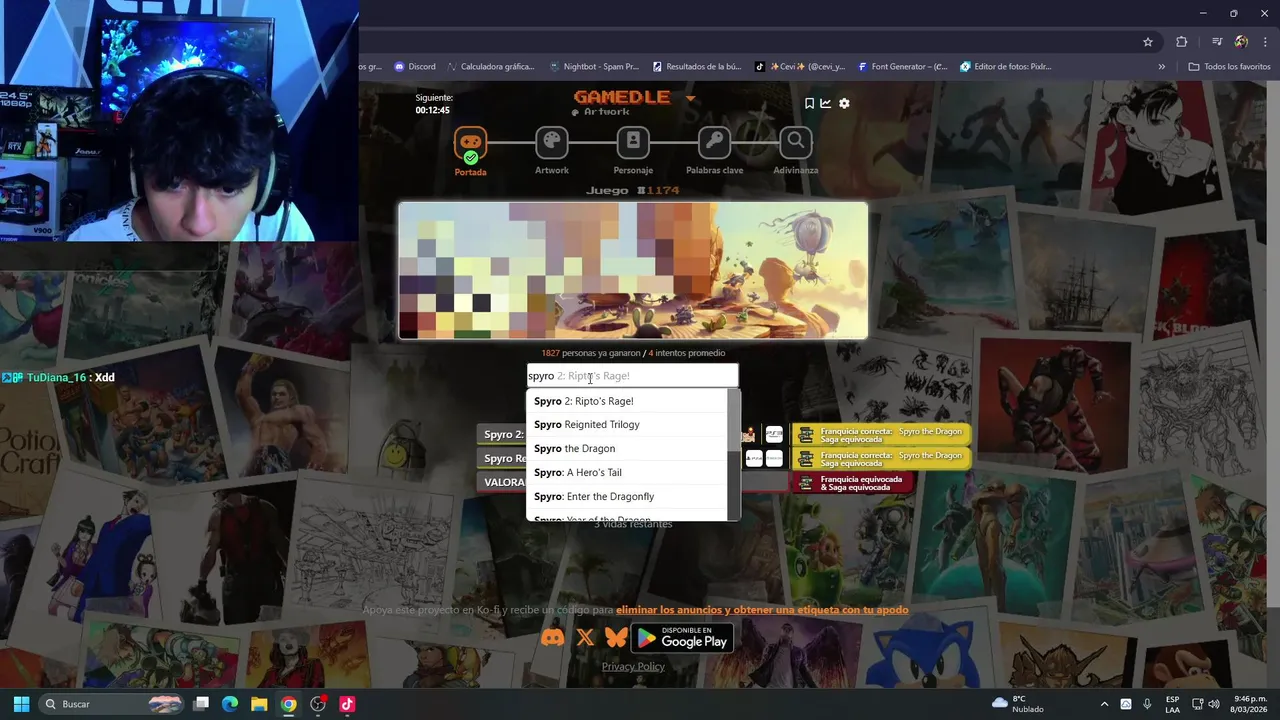Viewport: 1280px width, 720px height.
Task: Open Gamedle X social icon
Action: (585, 638)
